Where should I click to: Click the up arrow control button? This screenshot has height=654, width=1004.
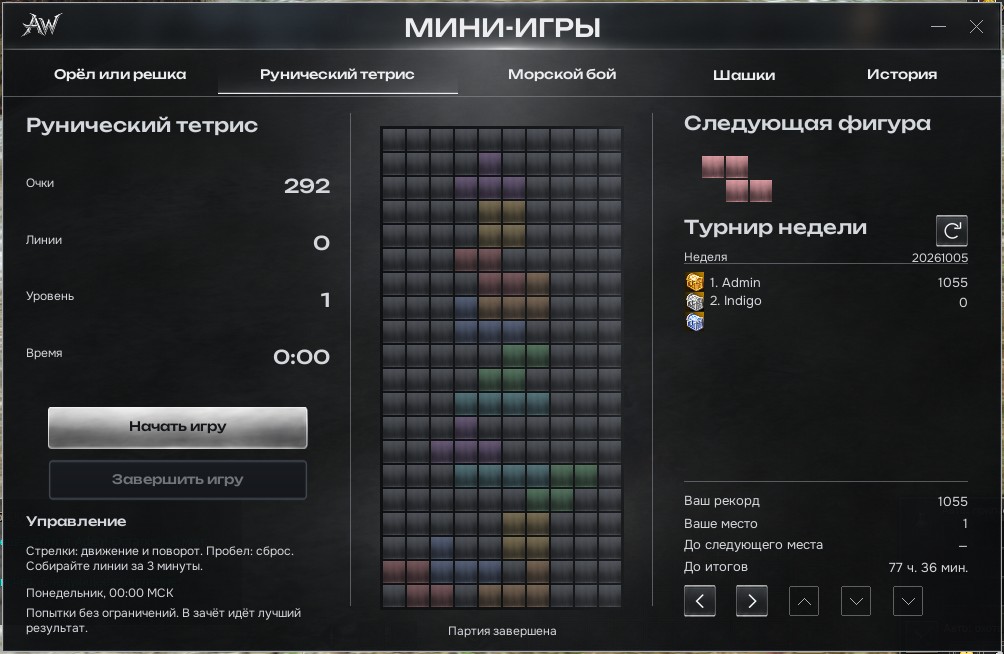[x=804, y=601]
